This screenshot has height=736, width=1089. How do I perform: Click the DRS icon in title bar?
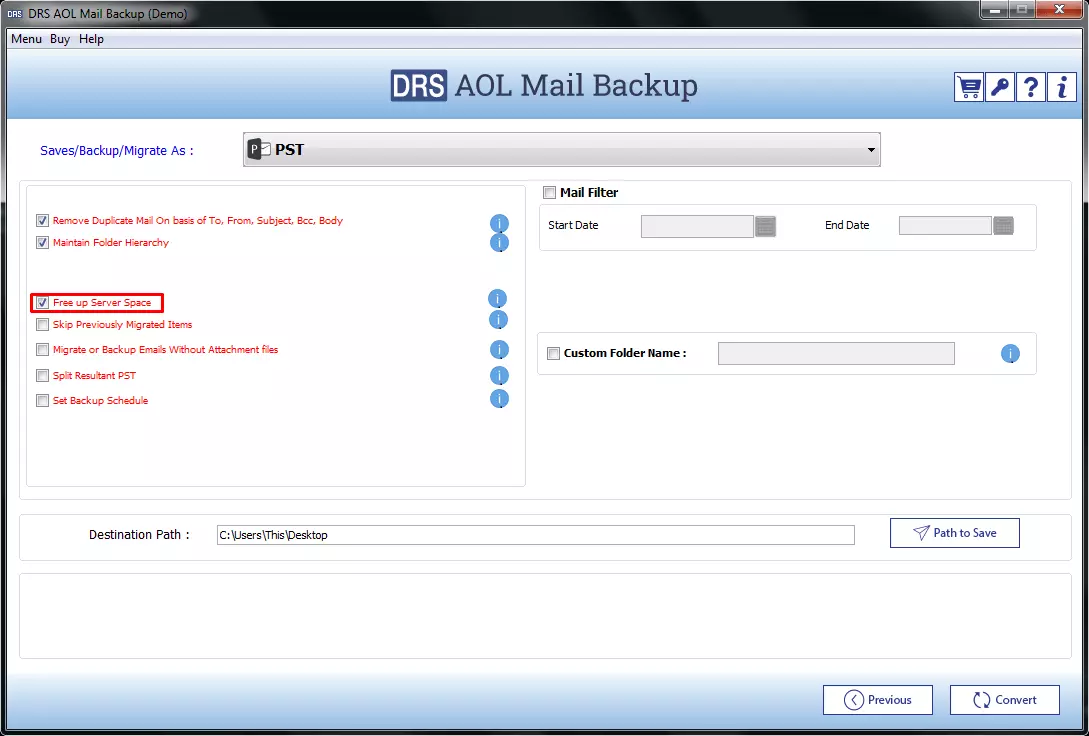point(15,14)
